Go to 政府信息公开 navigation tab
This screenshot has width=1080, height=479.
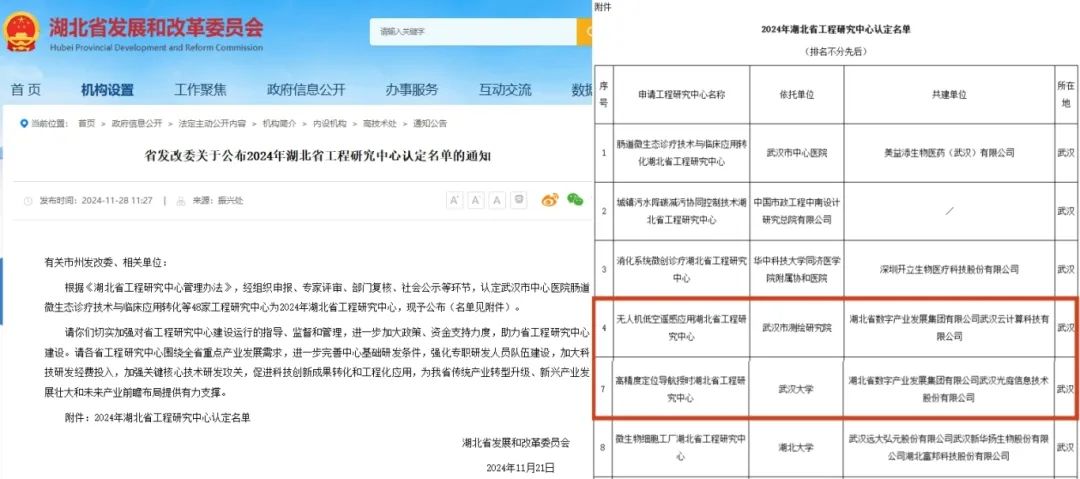point(306,89)
